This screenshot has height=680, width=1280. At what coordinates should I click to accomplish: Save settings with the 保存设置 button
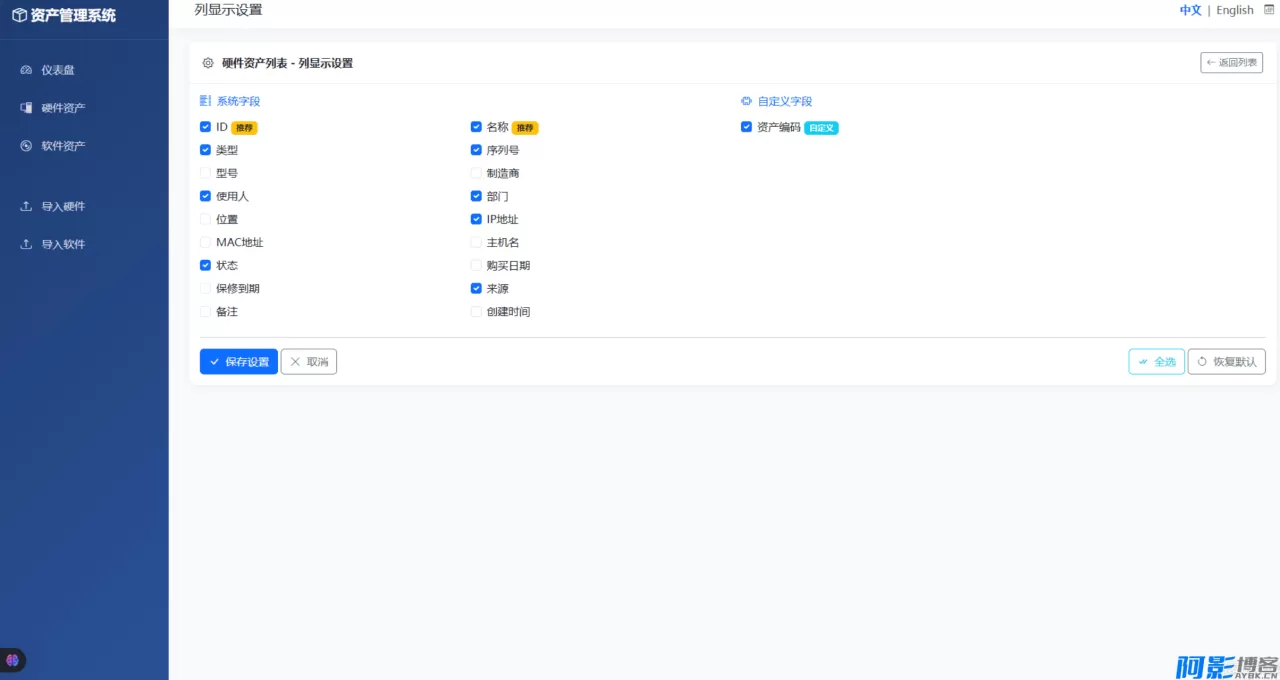click(238, 361)
